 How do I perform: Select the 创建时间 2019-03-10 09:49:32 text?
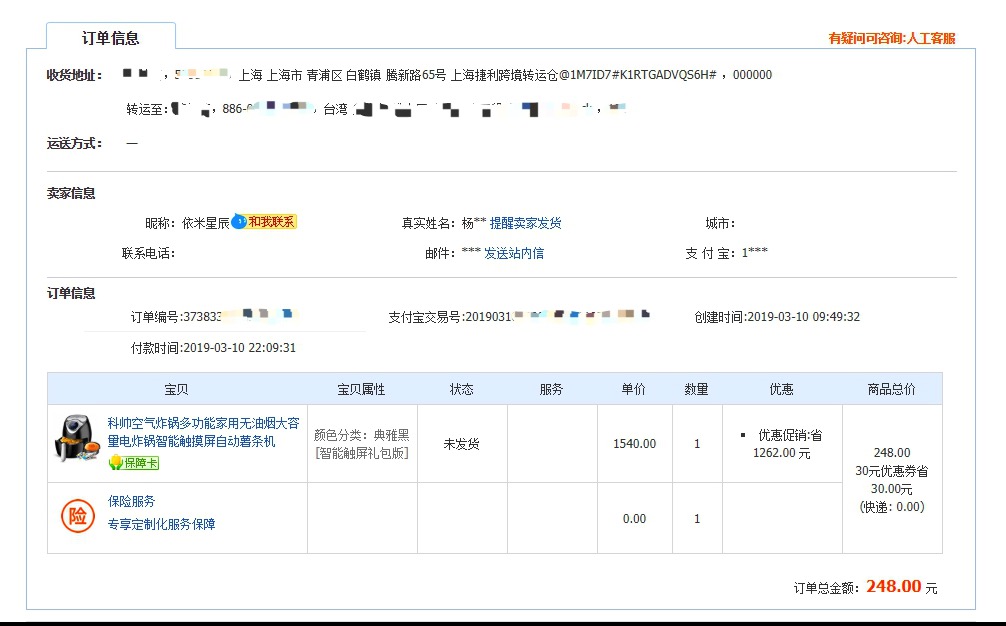[x=777, y=316]
